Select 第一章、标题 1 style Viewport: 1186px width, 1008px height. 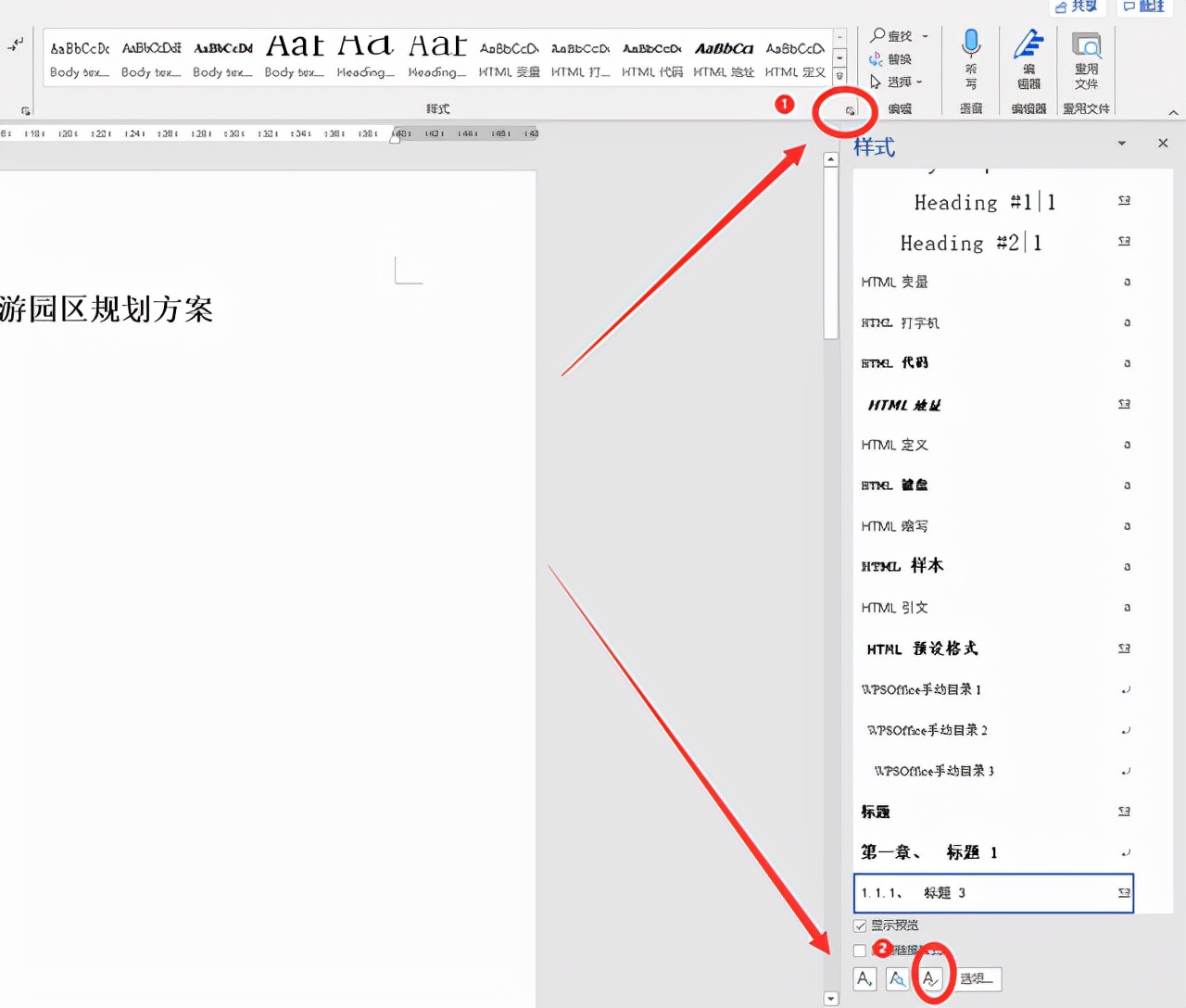tap(993, 852)
